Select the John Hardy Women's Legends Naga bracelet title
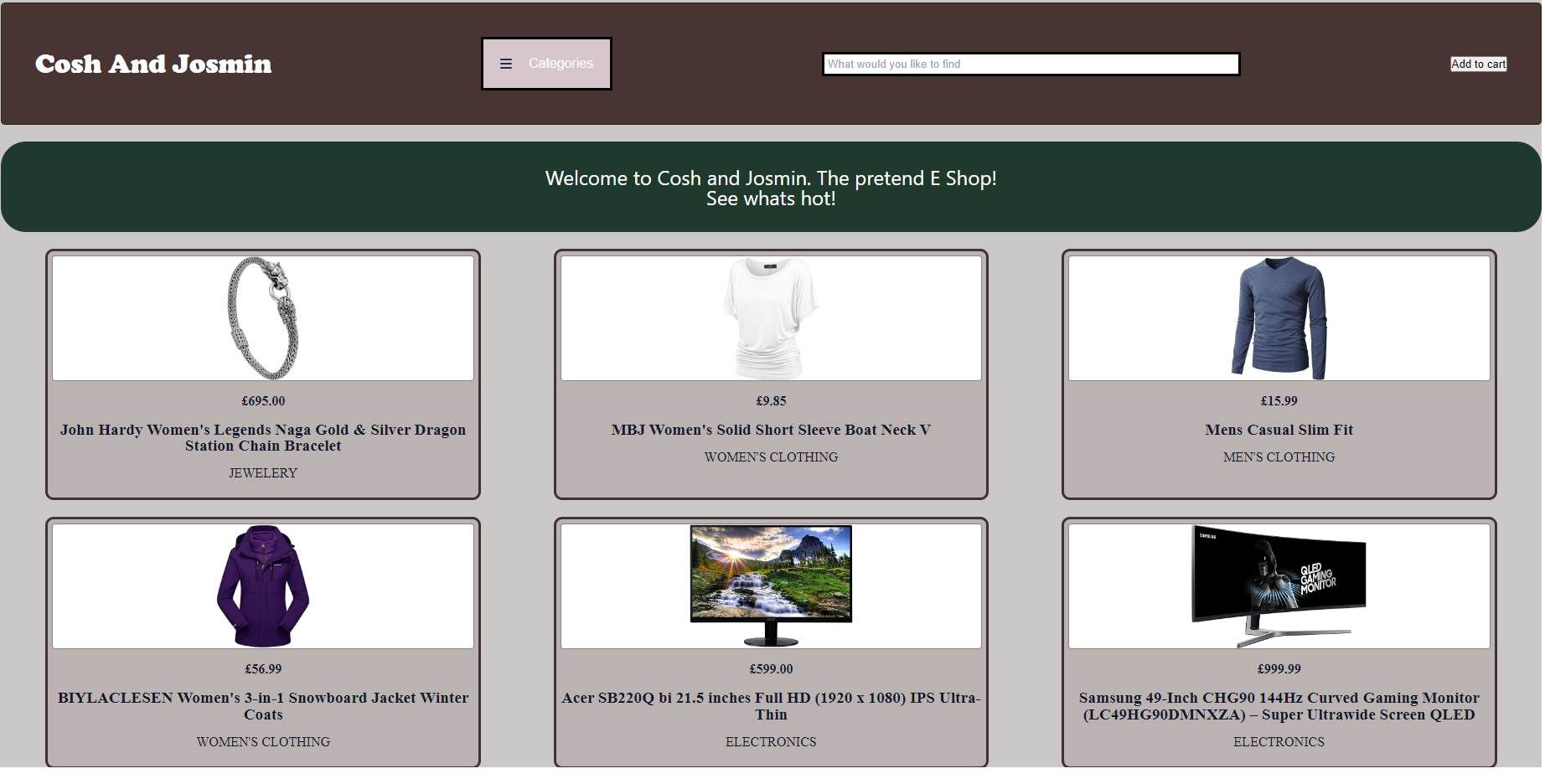1545x784 pixels. pyautogui.click(x=263, y=438)
